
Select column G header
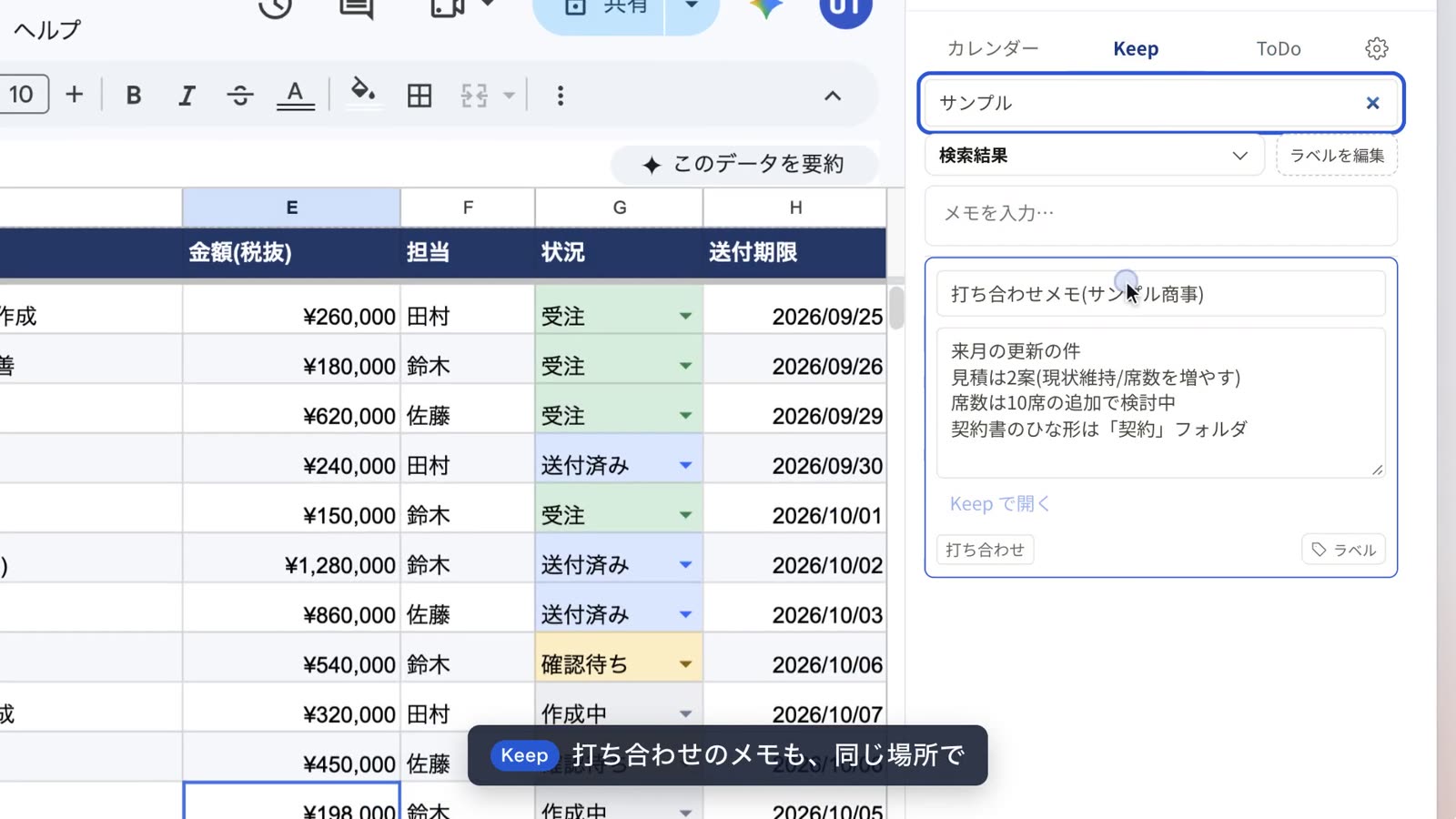619,207
